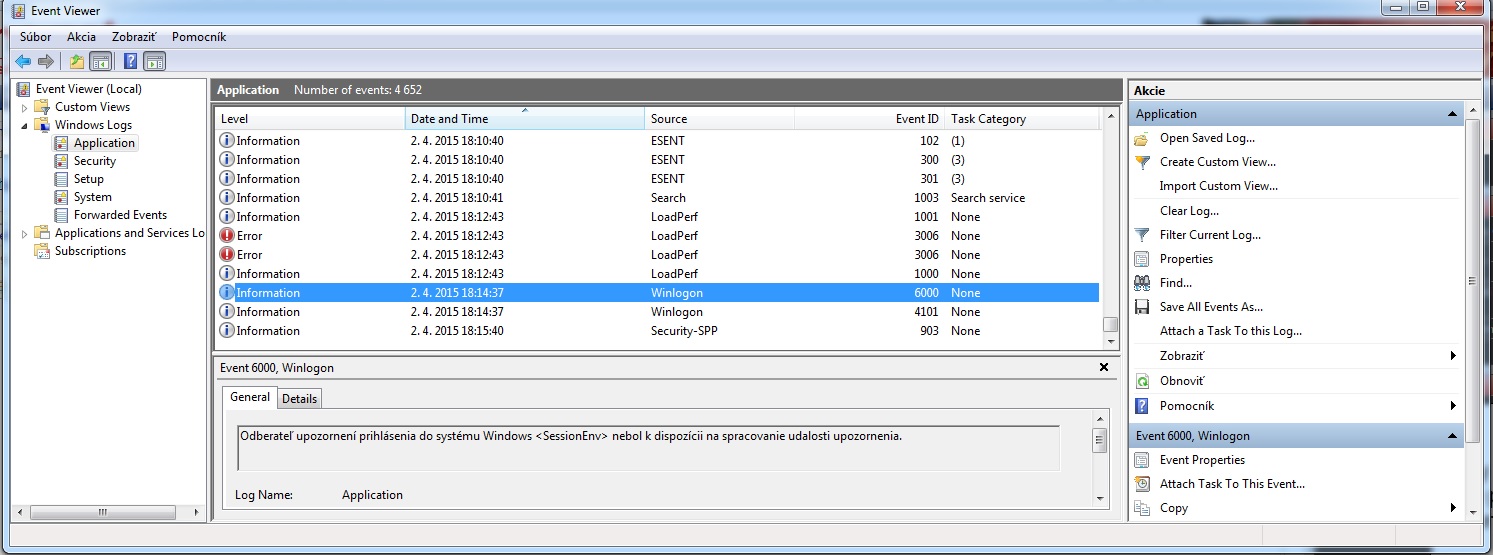Click Import Custom View... action

click(1218, 186)
